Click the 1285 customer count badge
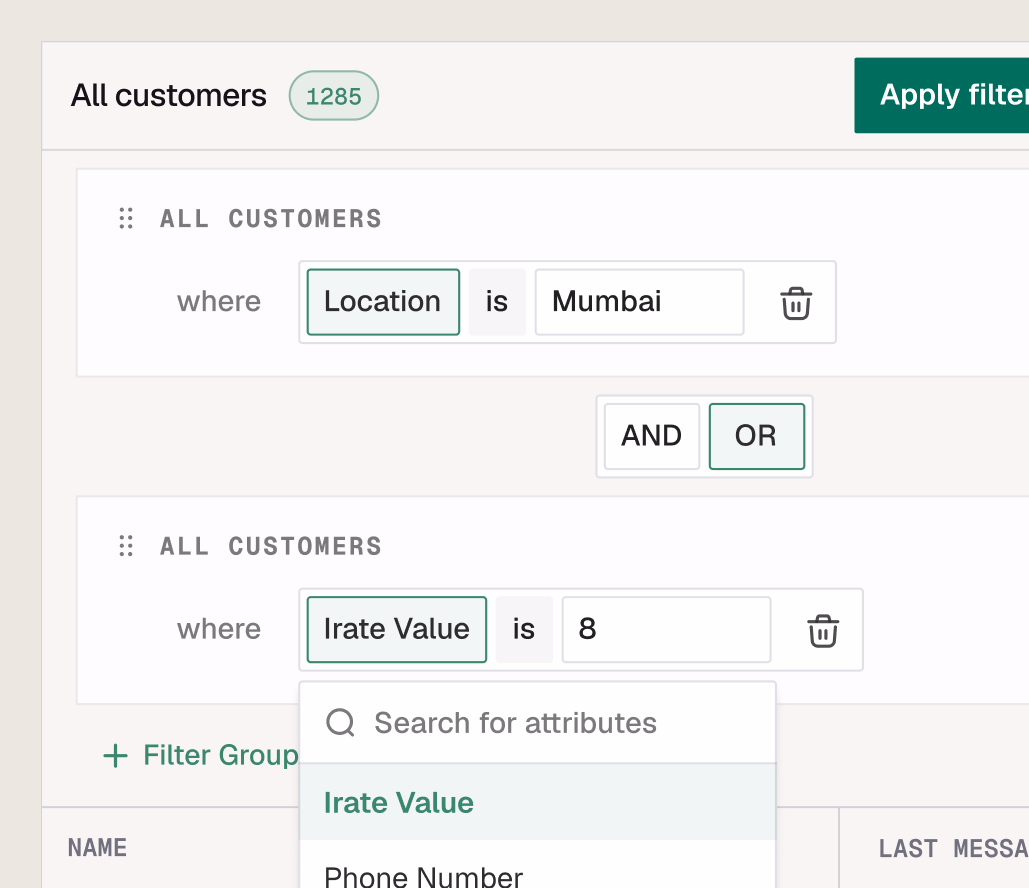 pyautogui.click(x=333, y=96)
